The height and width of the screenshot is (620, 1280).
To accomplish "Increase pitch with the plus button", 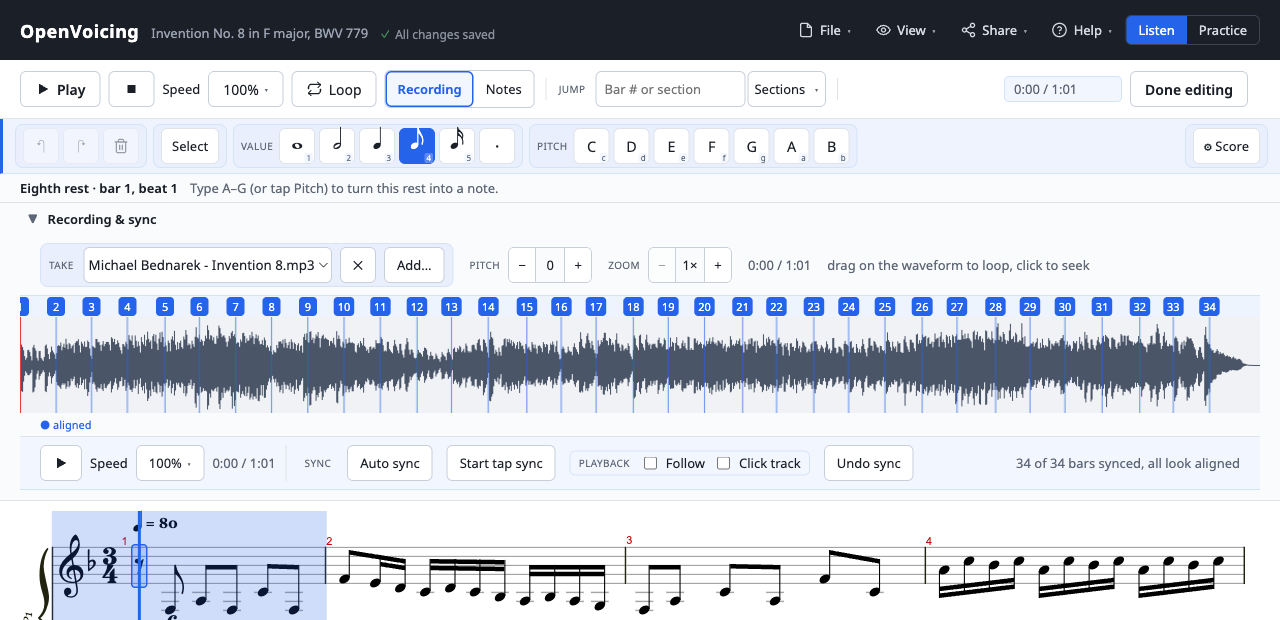I will pos(578,265).
